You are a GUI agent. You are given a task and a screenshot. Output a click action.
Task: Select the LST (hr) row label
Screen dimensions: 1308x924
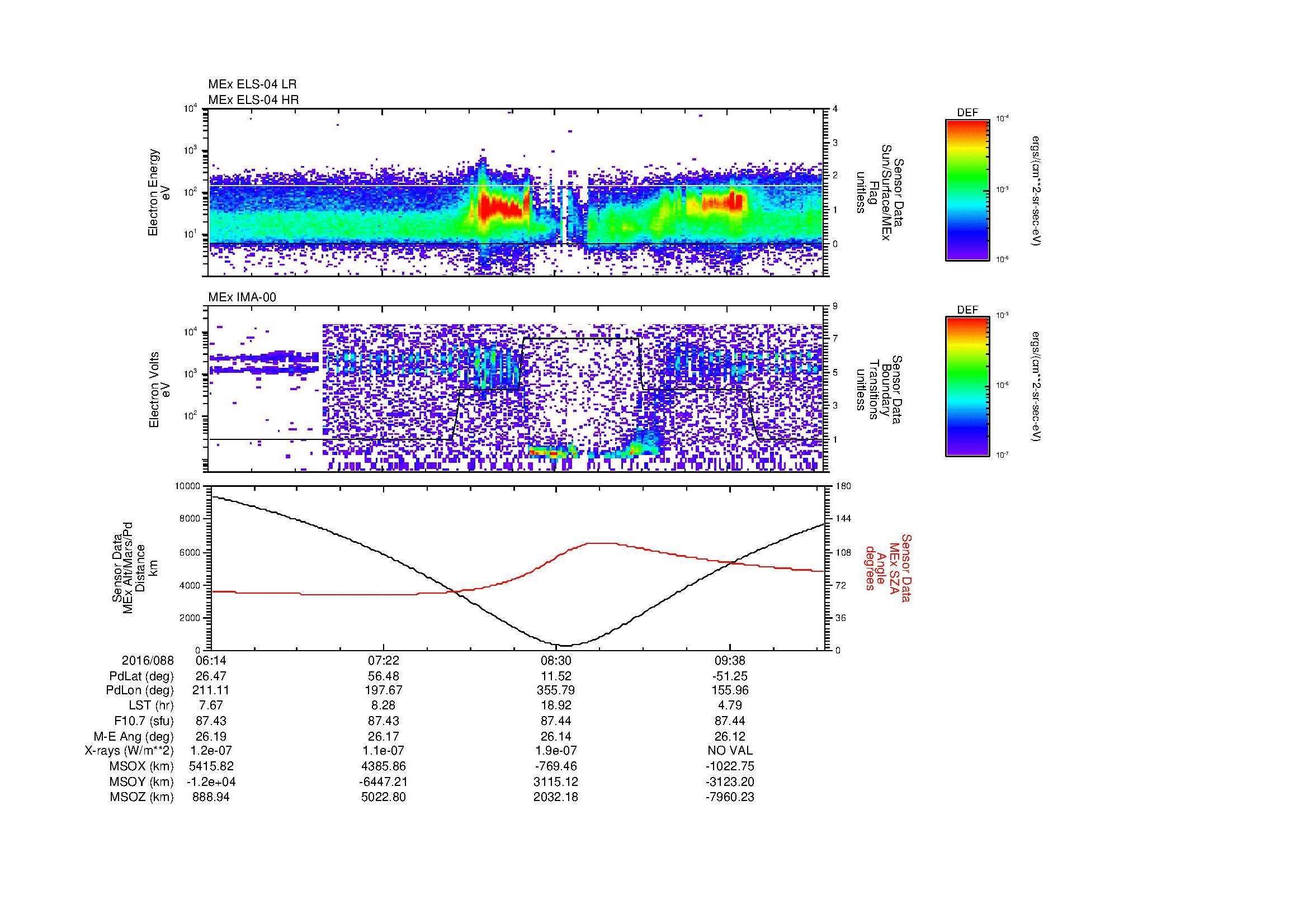click(152, 706)
